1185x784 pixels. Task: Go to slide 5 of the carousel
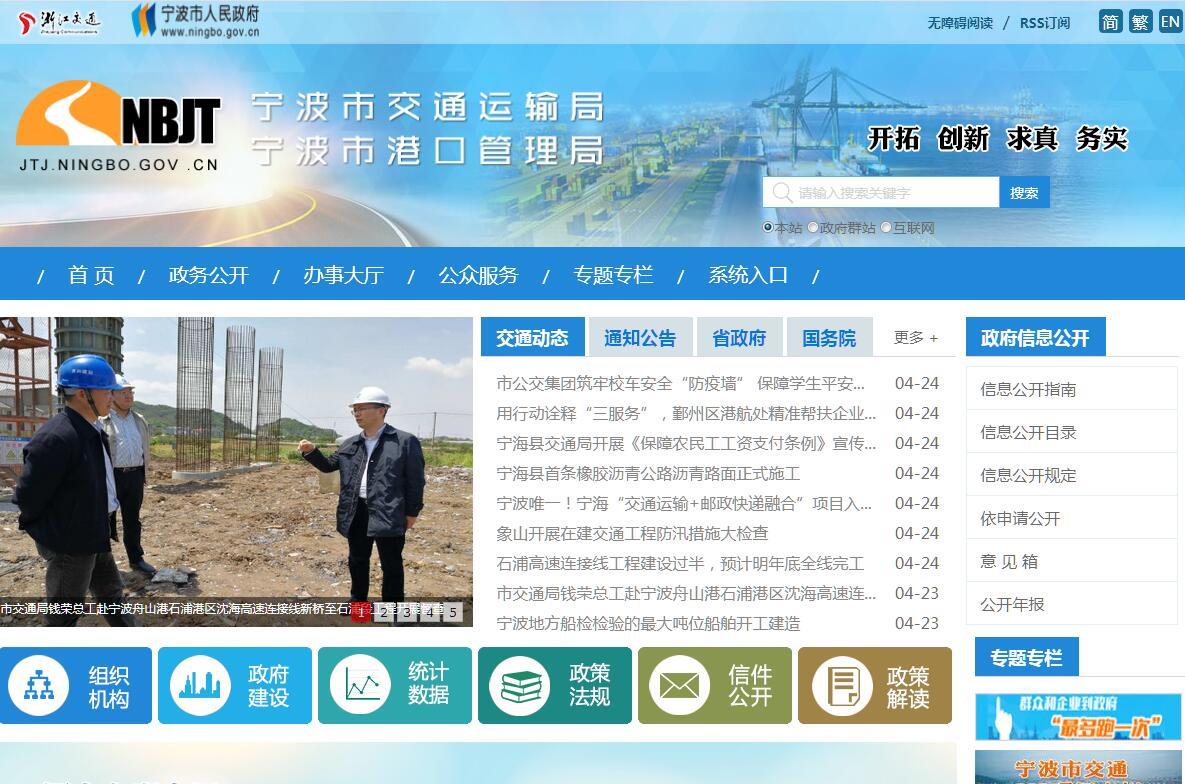tap(453, 612)
